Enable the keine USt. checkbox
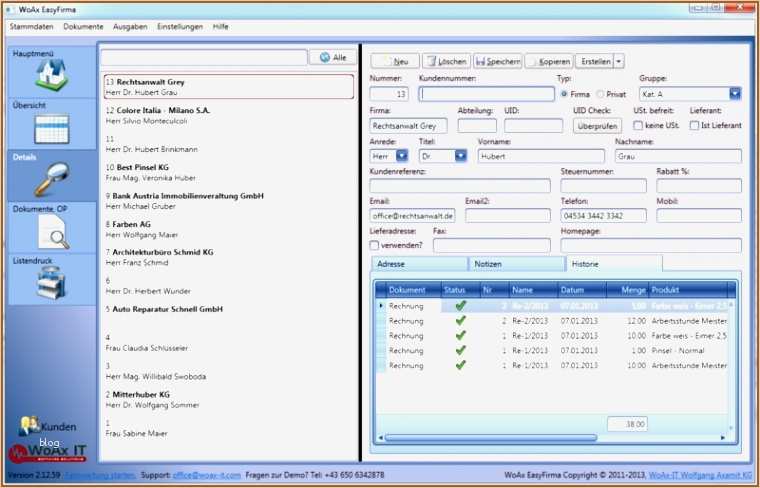 coord(638,126)
